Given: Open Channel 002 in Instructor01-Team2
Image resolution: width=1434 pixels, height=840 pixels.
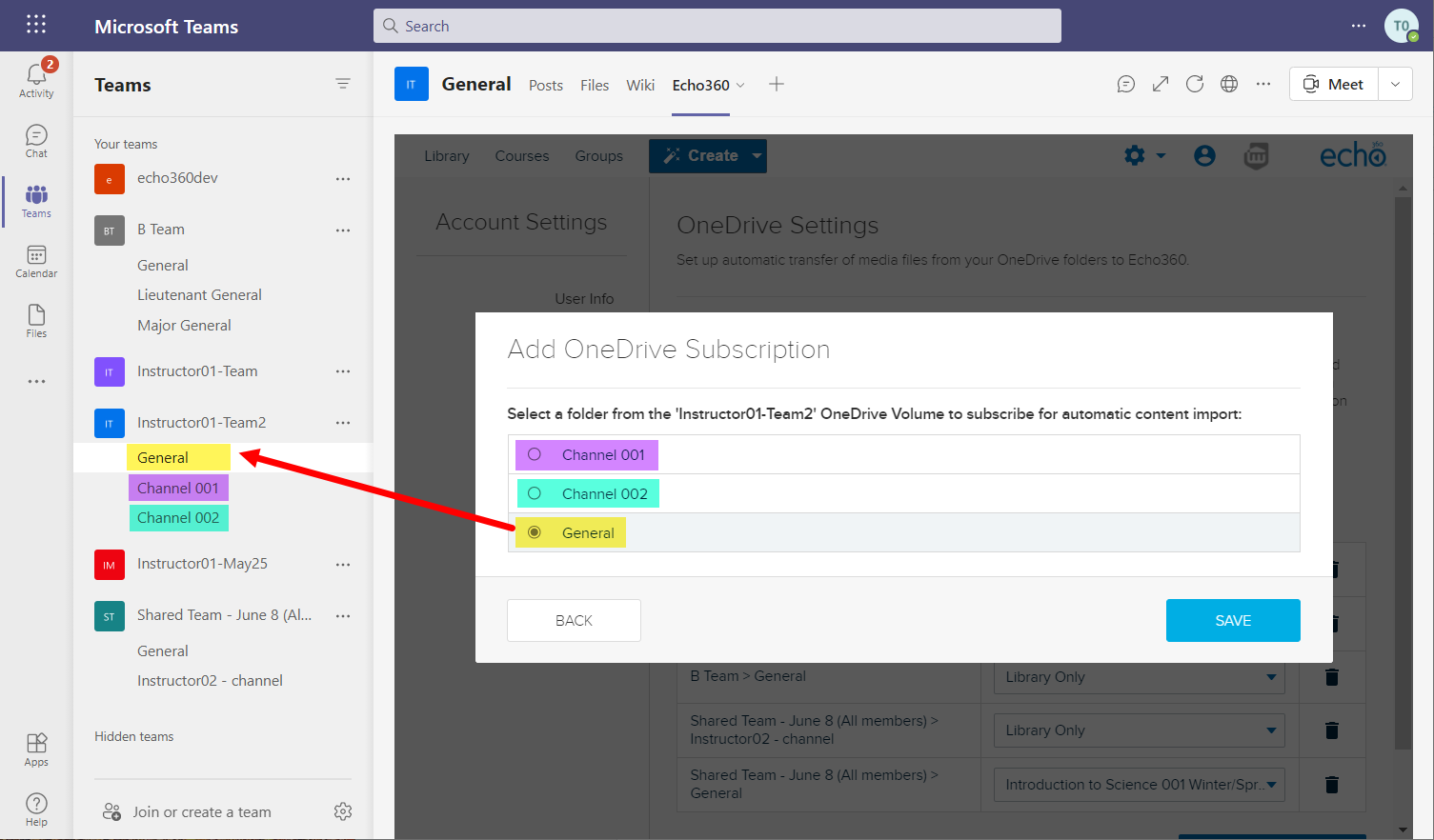Looking at the screenshot, I should coord(178,517).
